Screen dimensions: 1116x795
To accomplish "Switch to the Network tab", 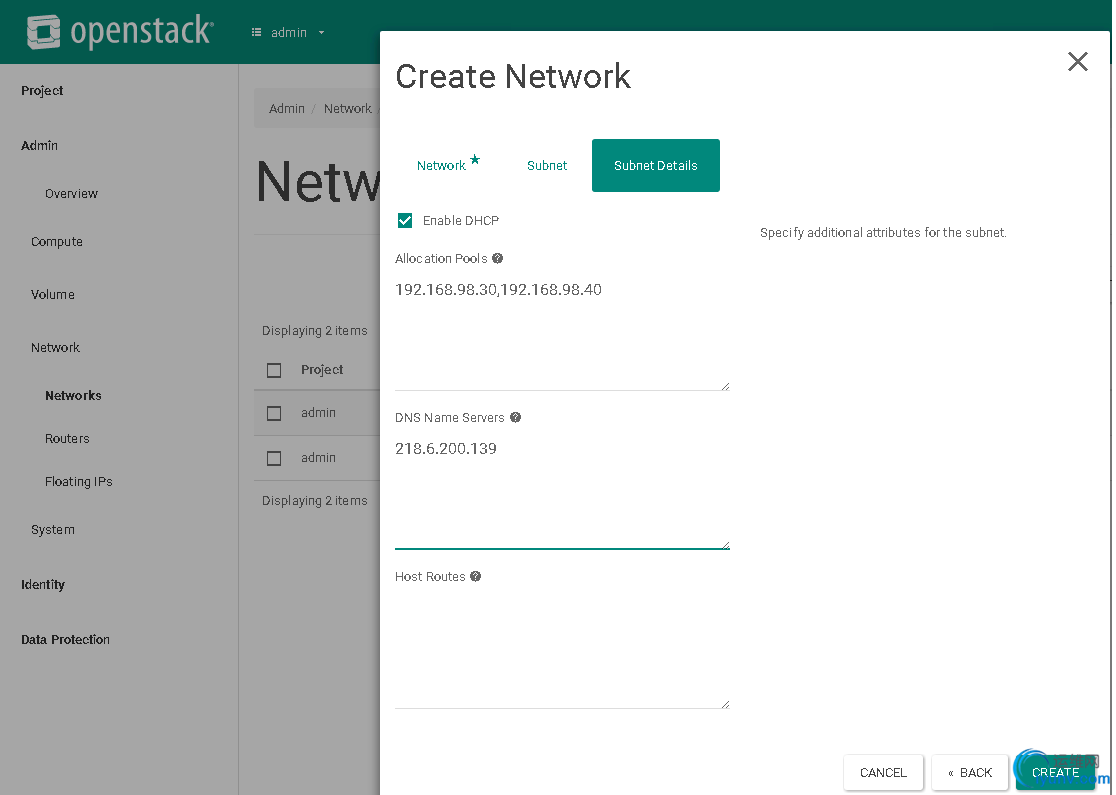I will coord(442,166).
